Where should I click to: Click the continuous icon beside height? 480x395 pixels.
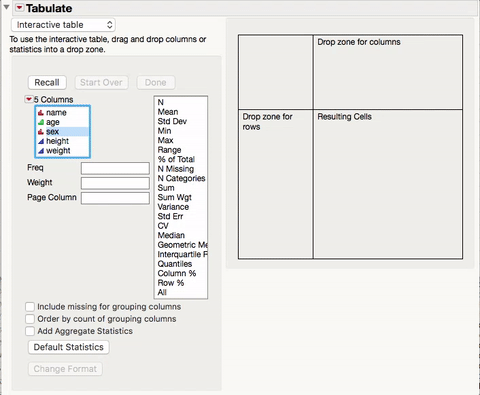click(x=41, y=141)
